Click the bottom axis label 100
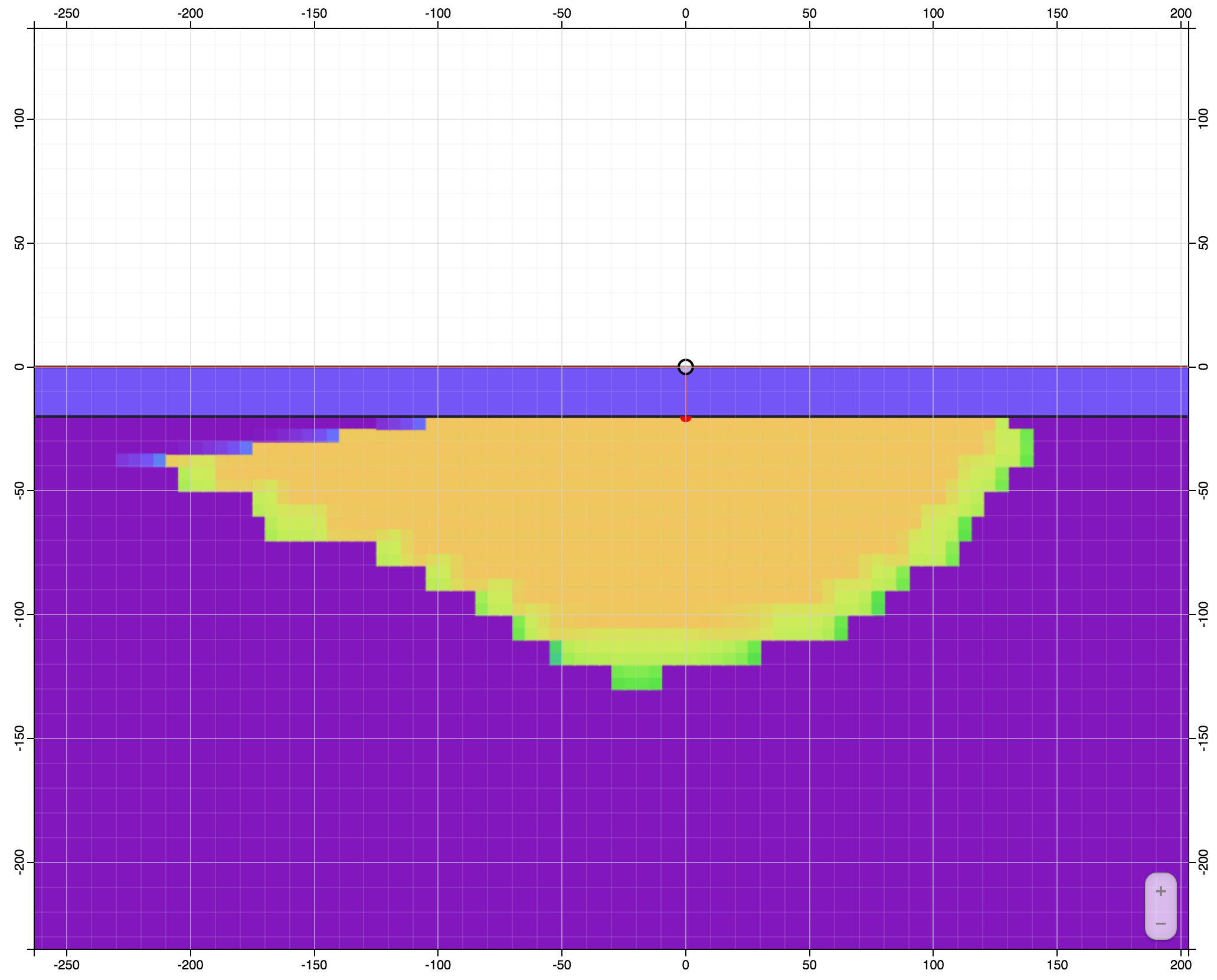Screen dimensions: 1217x980 pyautogui.click(x=933, y=965)
